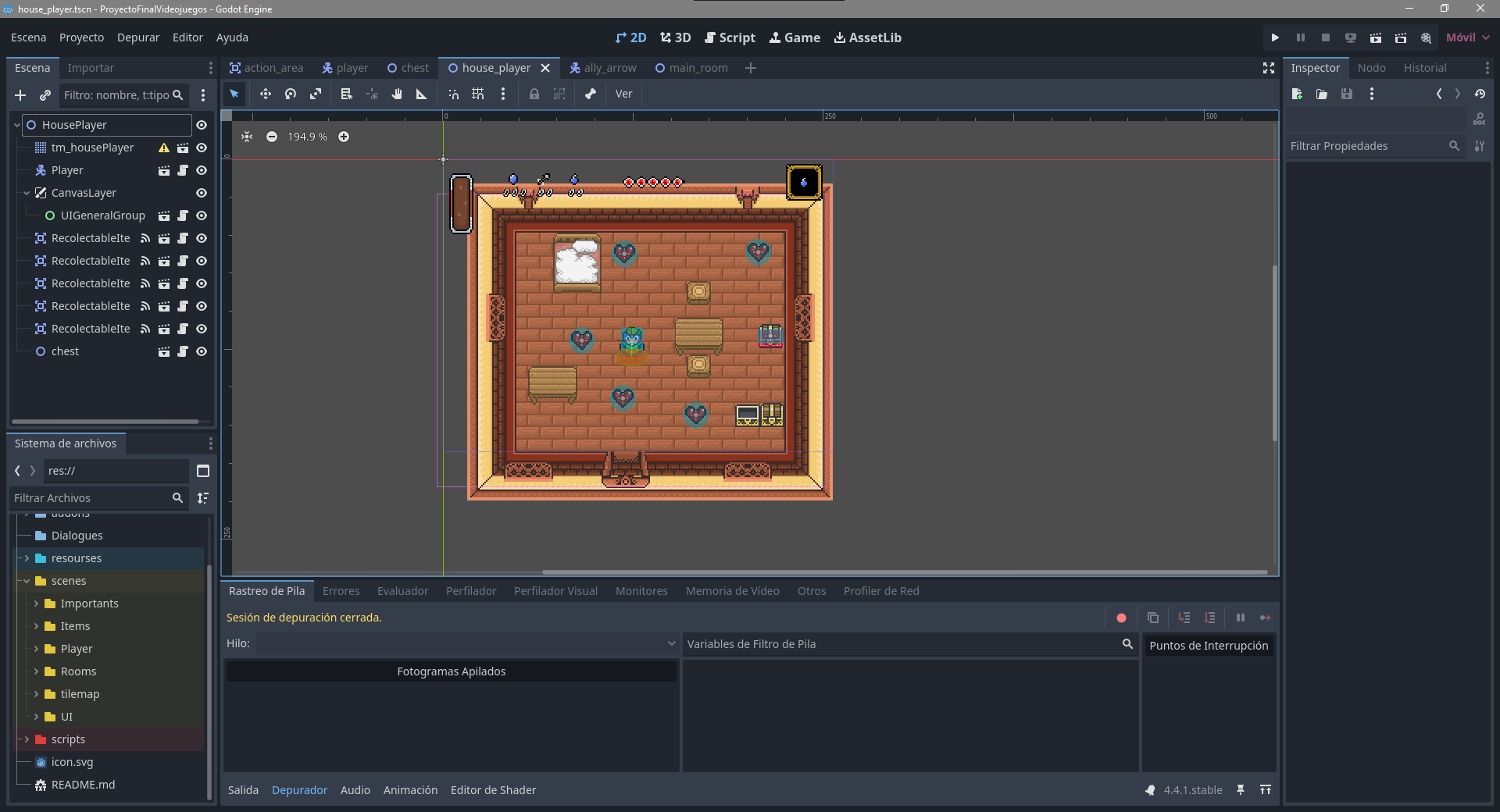The image size is (1500, 812).
Task: Expand the Rooms folder in file system
Action: pyautogui.click(x=36, y=671)
